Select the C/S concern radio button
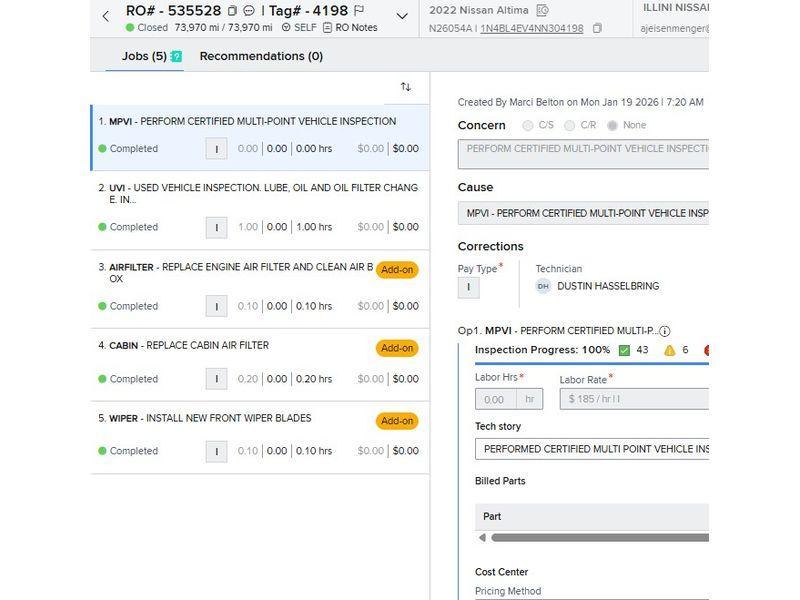Viewport: 800px width, 600px height. tap(528, 125)
